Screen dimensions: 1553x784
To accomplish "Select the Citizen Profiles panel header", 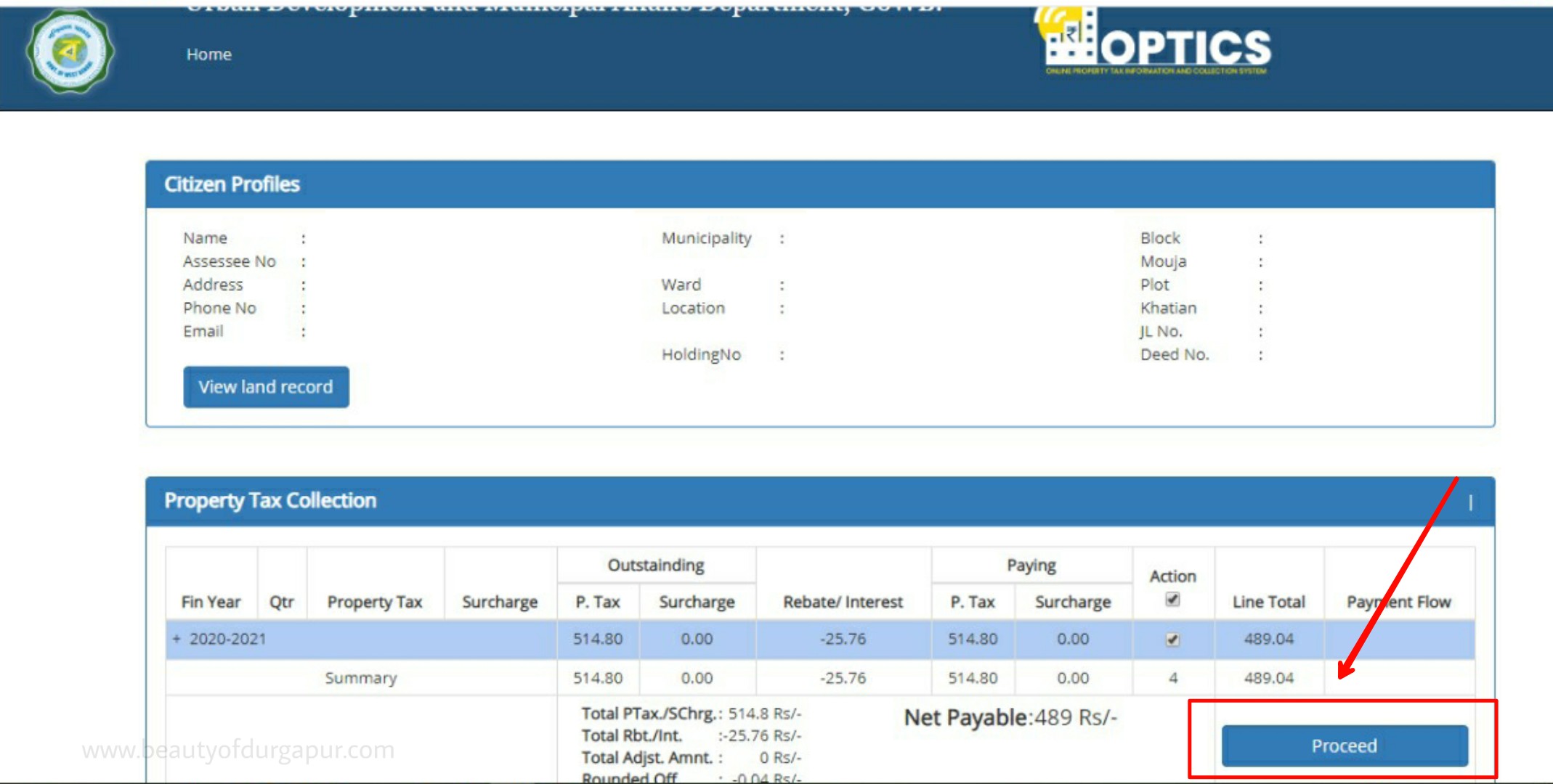I will pos(232,184).
